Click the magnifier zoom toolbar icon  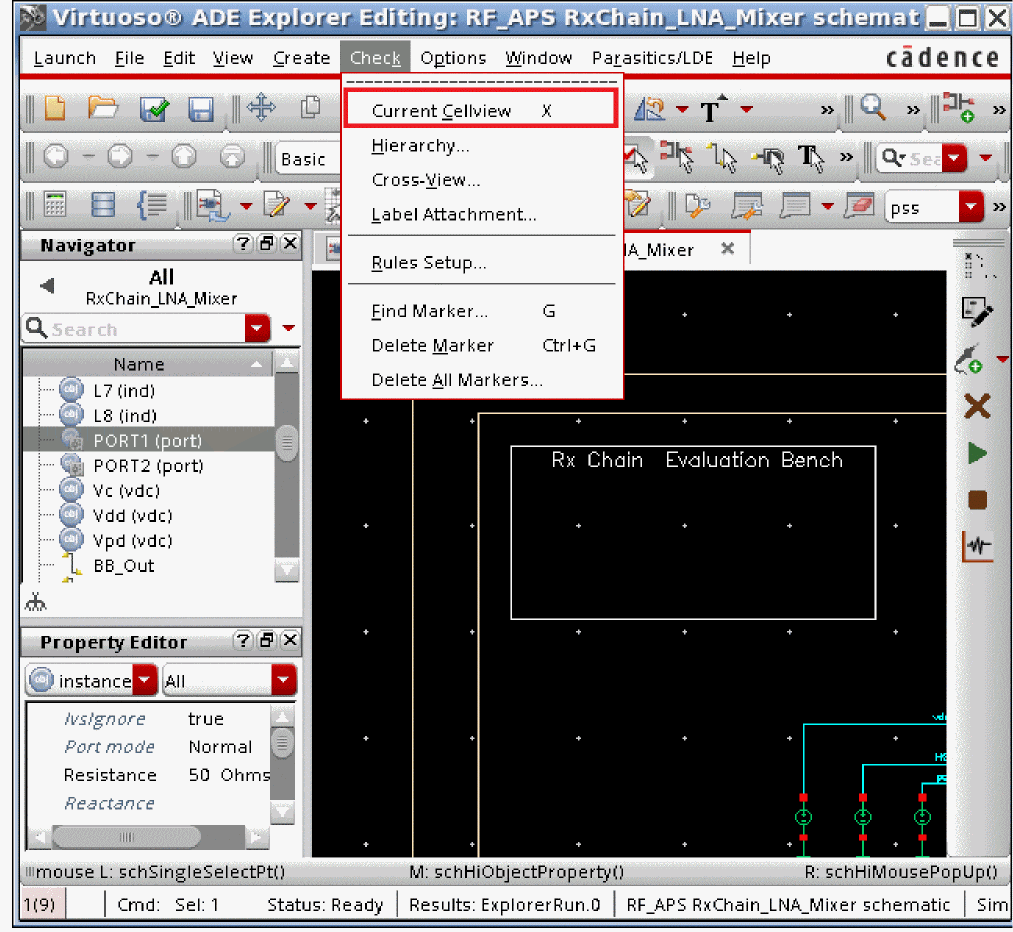[873, 109]
